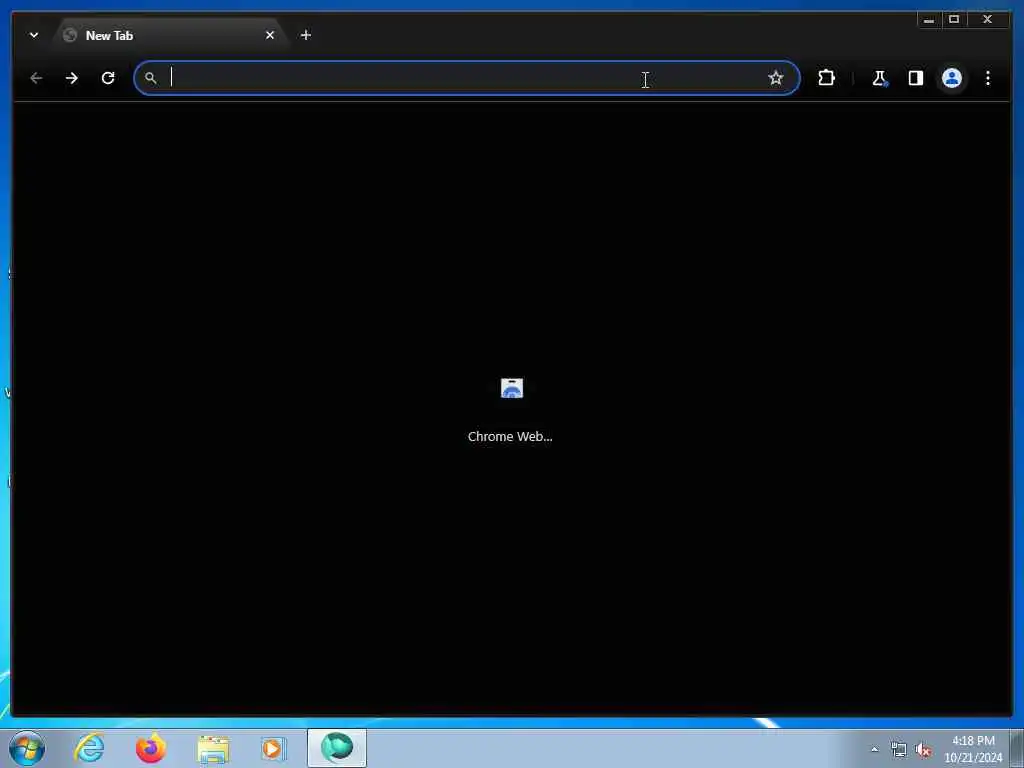Bookmark this tab with the star icon
The height and width of the screenshot is (768, 1024).
[775, 78]
